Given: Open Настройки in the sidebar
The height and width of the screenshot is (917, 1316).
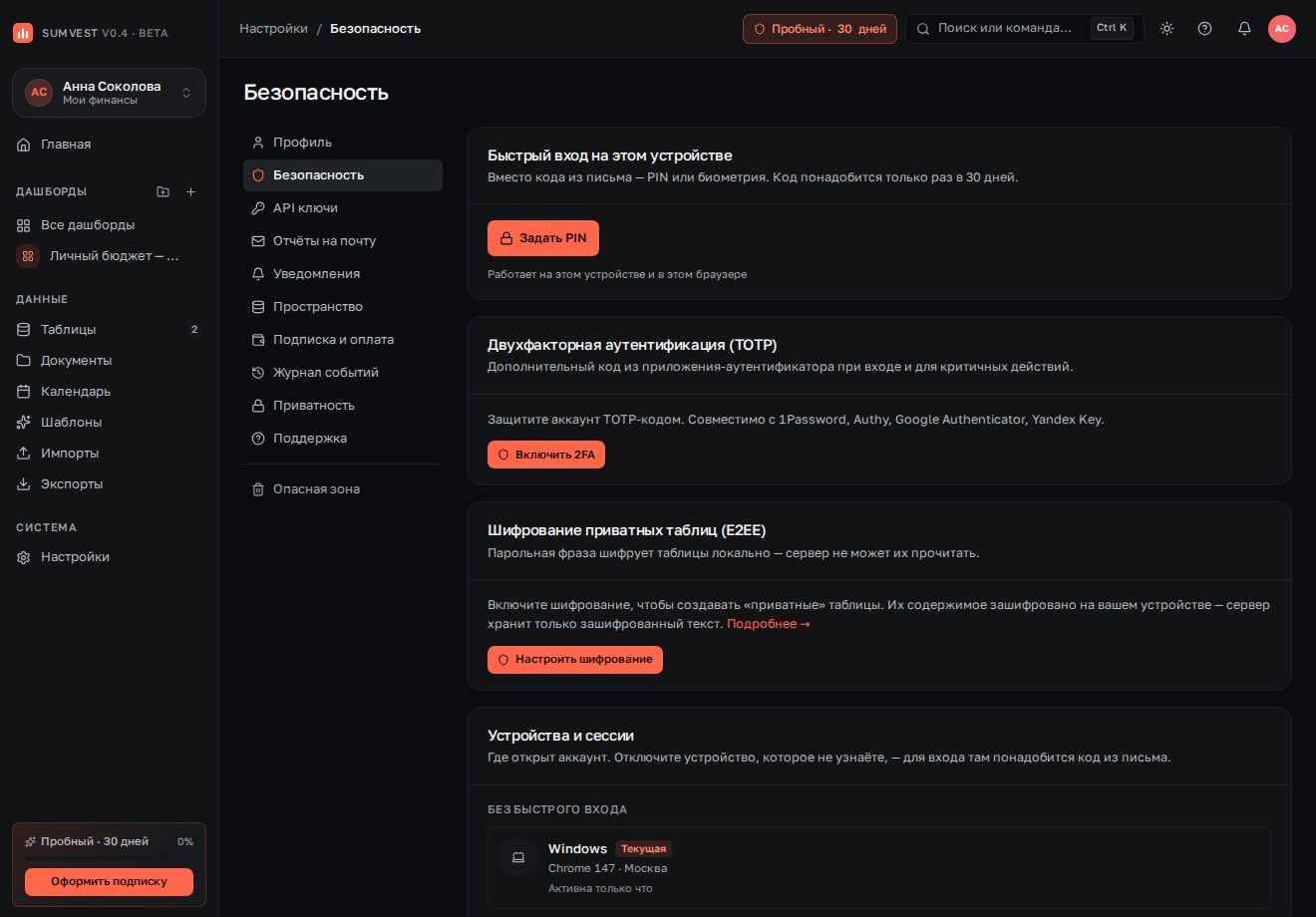Looking at the screenshot, I should point(109,556).
